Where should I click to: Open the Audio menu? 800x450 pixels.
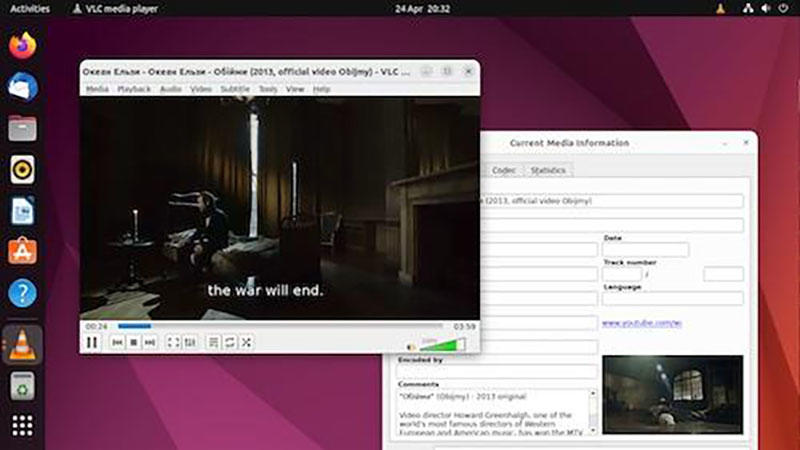click(x=170, y=89)
